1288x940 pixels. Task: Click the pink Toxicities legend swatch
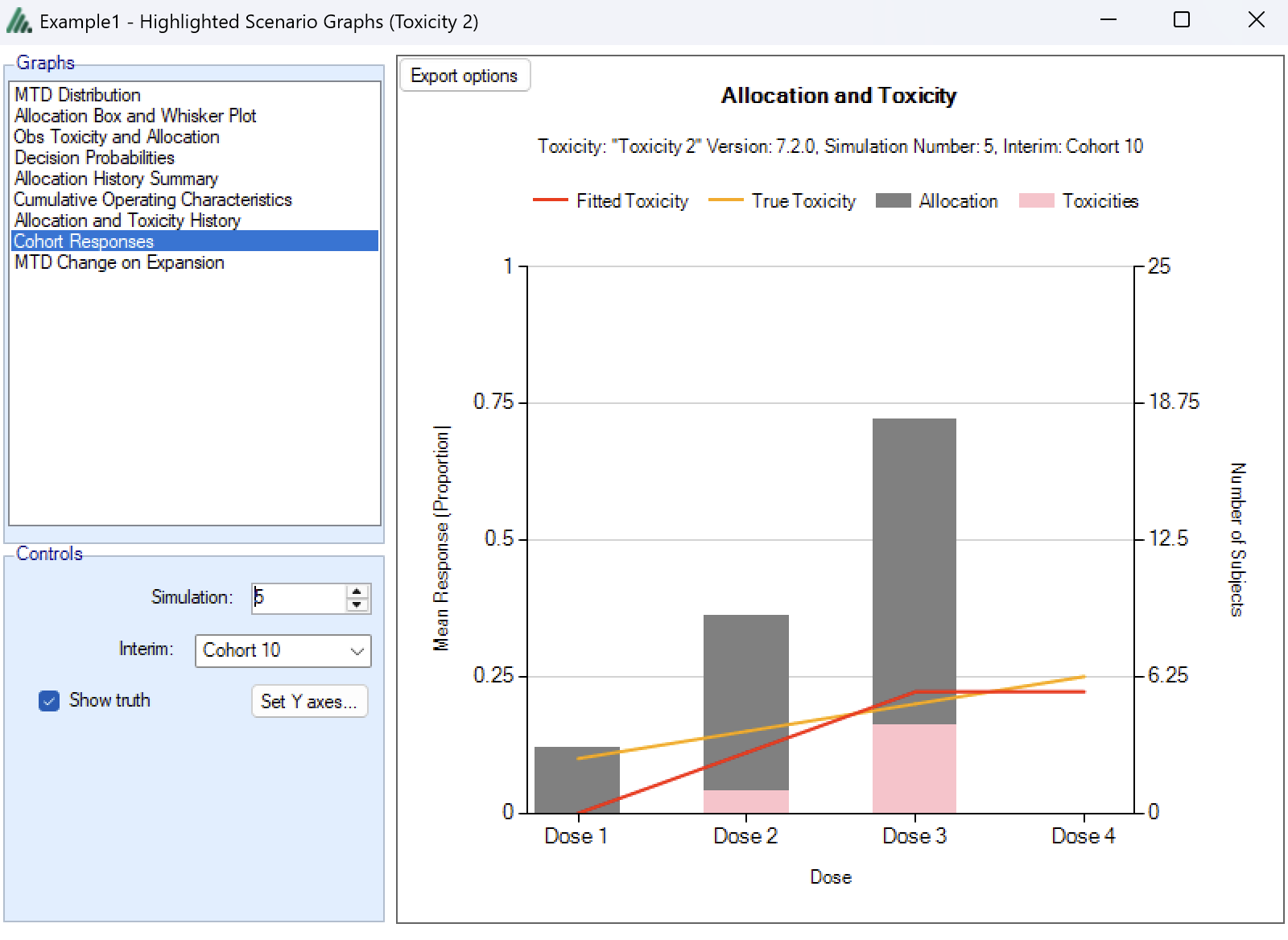(1036, 201)
